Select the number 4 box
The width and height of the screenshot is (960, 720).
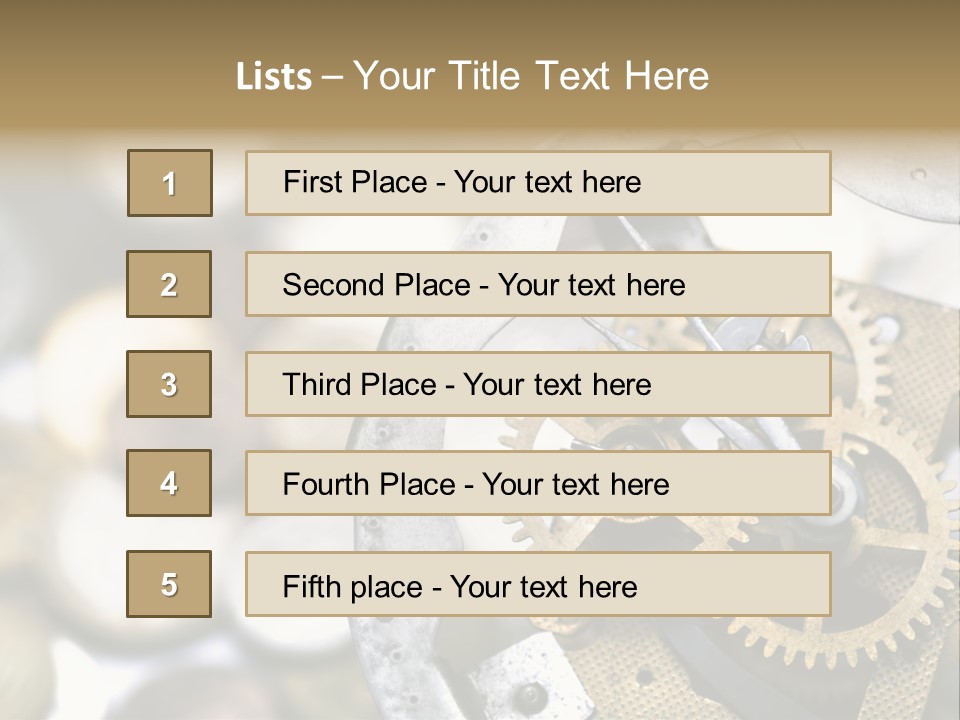click(x=169, y=483)
